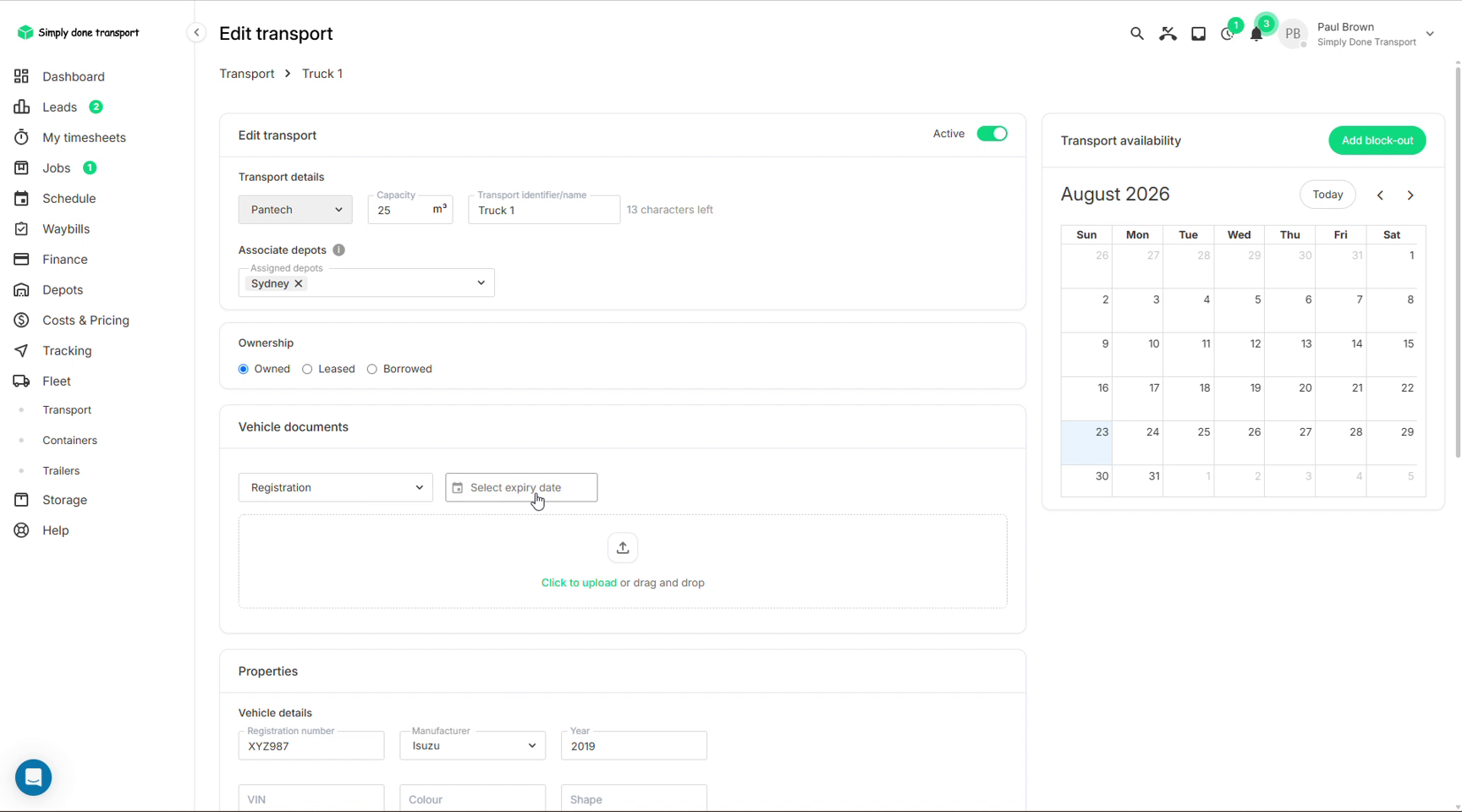1462x812 pixels.
Task: Click the upload arrow icon
Action: click(623, 548)
